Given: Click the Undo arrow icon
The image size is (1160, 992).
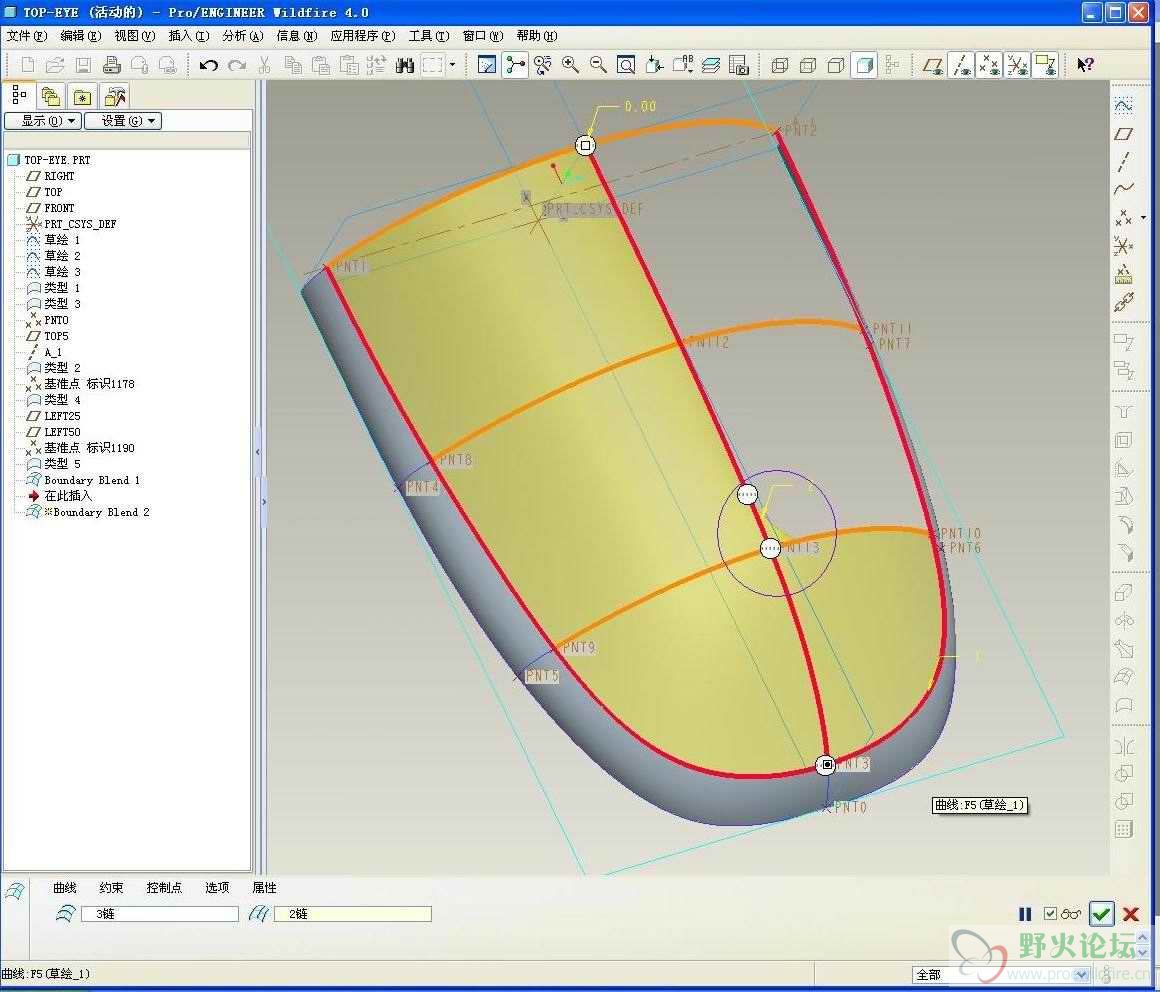Looking at the screenshot, I should 209,65.
